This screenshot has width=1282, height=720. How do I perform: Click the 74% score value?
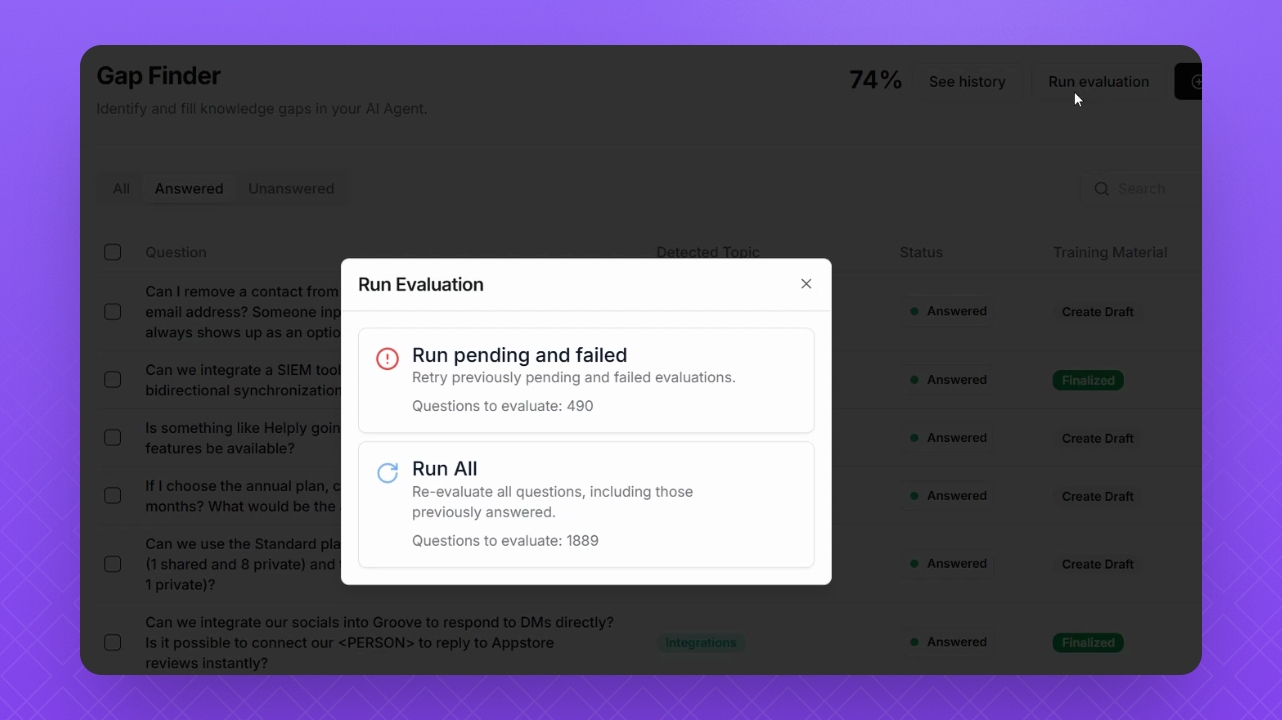coord(875,81)
